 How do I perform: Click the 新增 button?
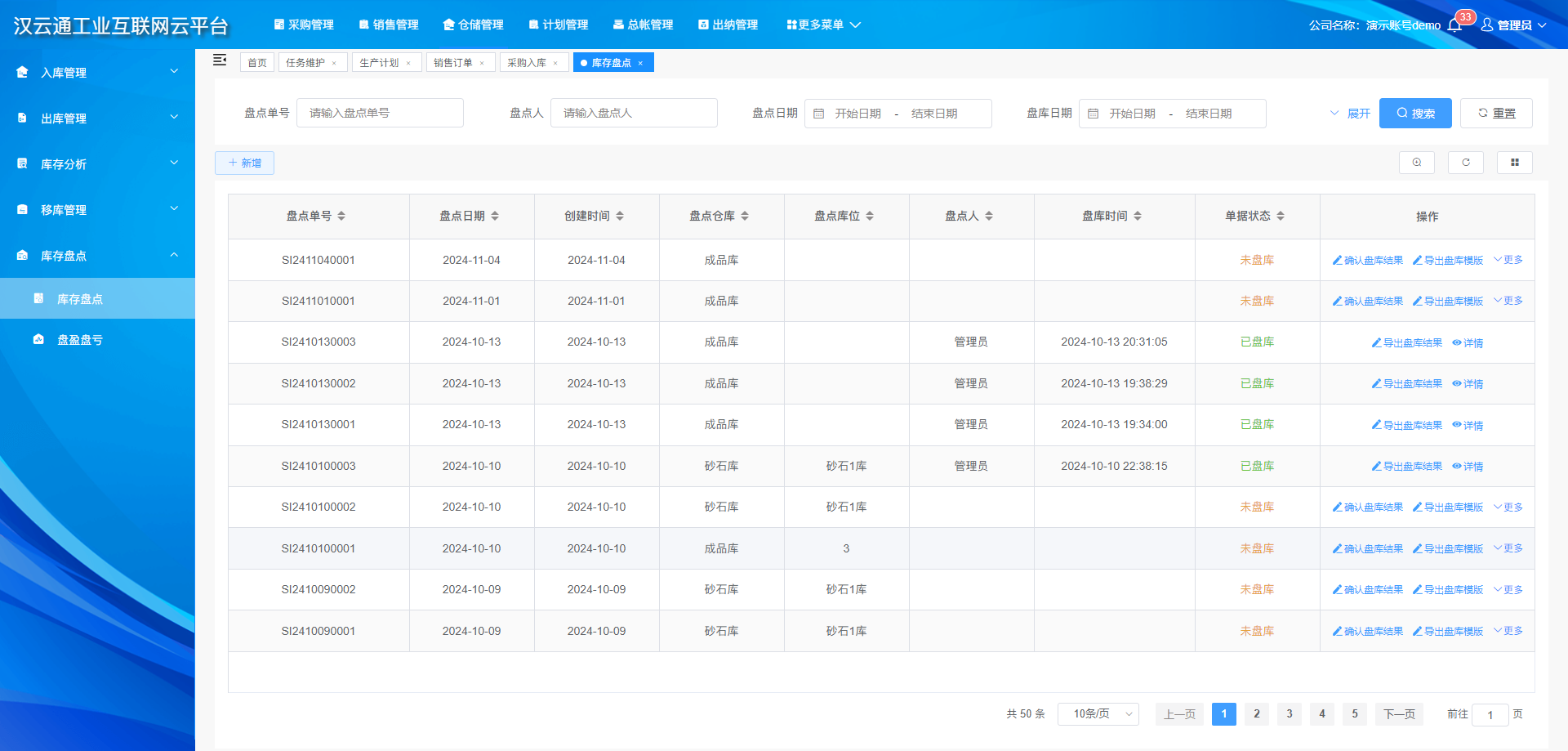point(244,163)
